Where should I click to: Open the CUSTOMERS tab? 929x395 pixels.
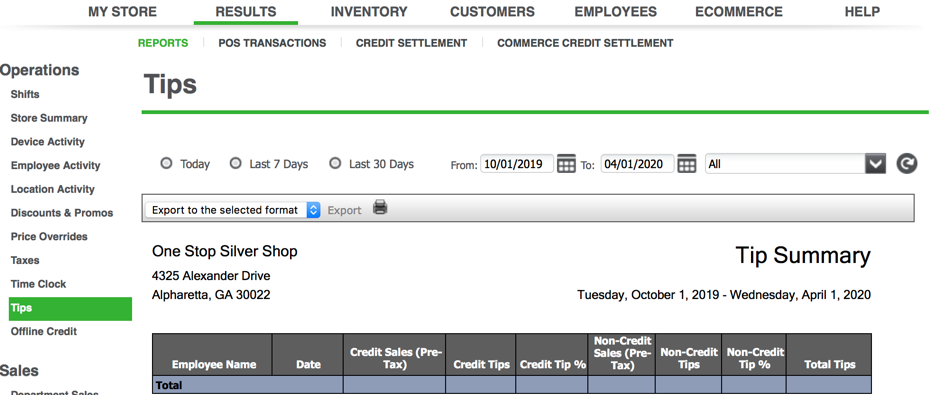[x=492, y=12]
